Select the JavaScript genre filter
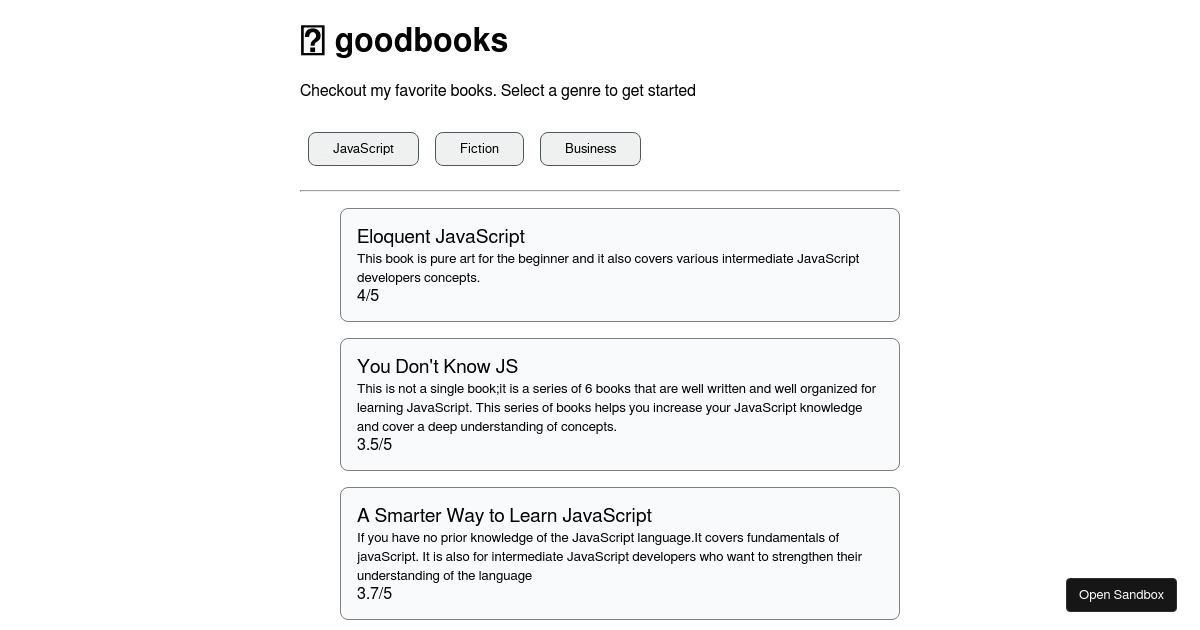 pos(363,148)
